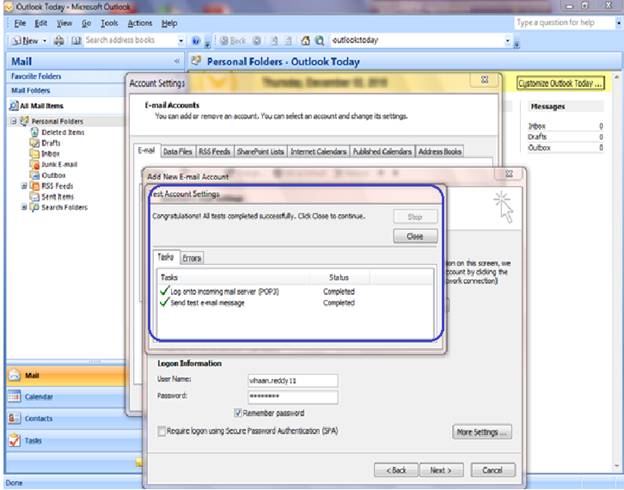Screen dimensions: 624x490
Task: Select All Mail Items
Action: point(37,106)
